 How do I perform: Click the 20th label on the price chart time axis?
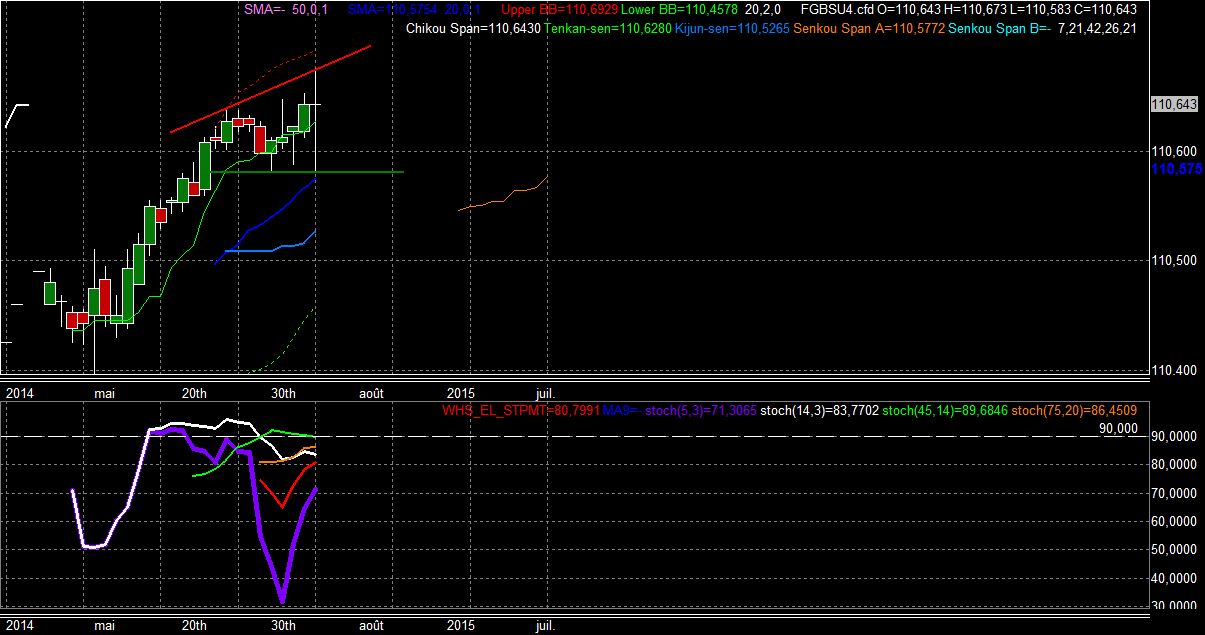click(x=194, y=394)
